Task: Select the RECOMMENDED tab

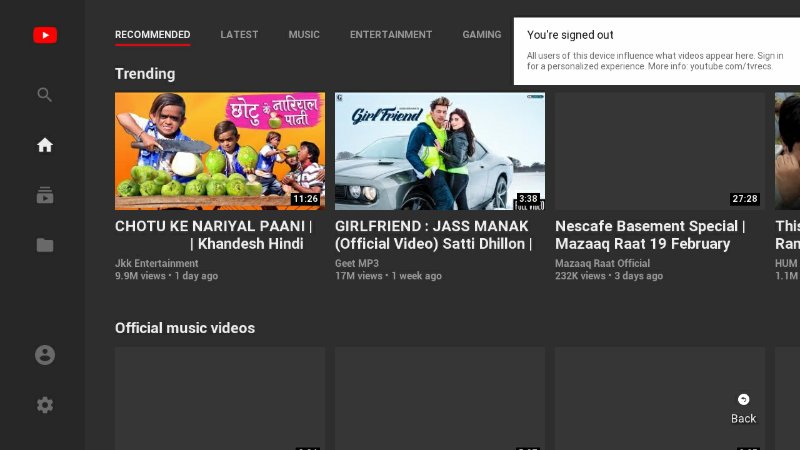Action: coord(153,35)
